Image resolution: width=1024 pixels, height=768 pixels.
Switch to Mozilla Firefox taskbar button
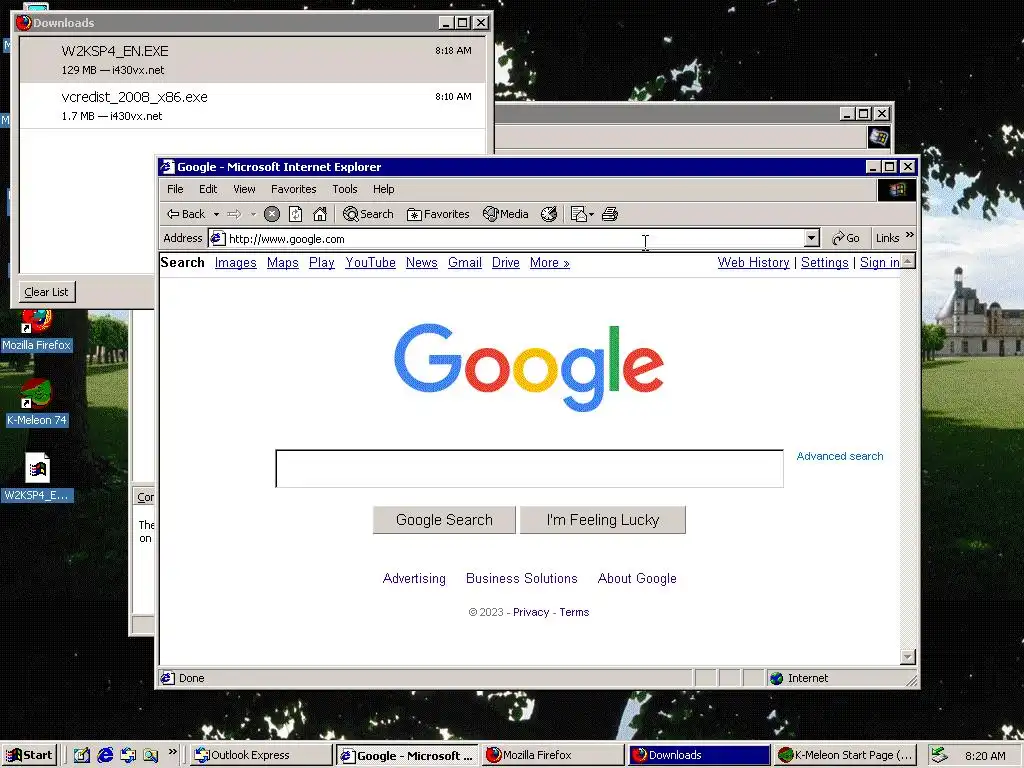click(554, 756)
